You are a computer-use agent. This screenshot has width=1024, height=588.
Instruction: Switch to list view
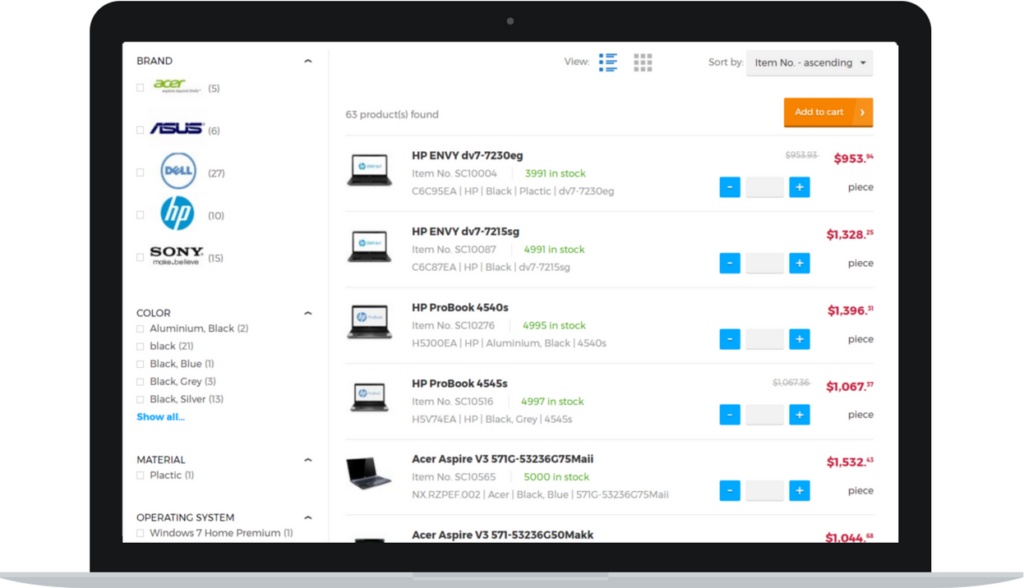pyautogui.click(x=608, y=61)
